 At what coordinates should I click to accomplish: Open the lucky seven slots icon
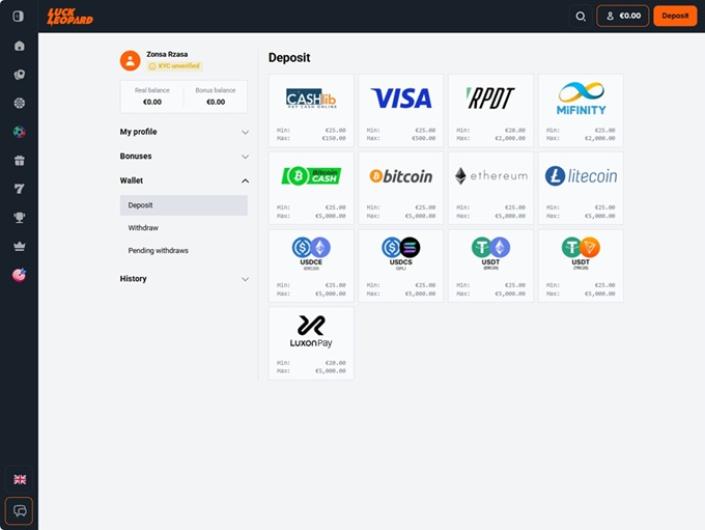click(x=19, y=189)
